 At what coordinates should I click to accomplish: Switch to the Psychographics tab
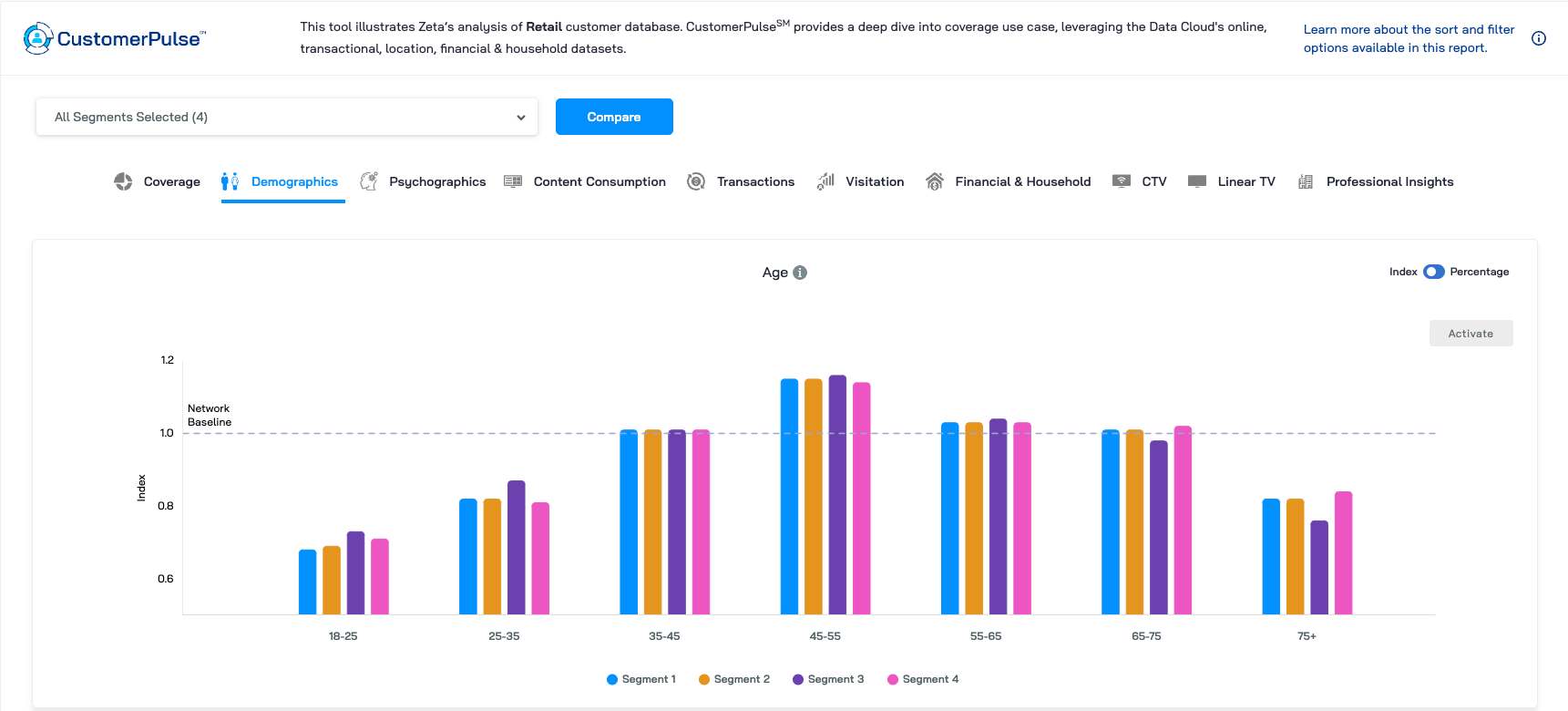click(x=424, y=181)
